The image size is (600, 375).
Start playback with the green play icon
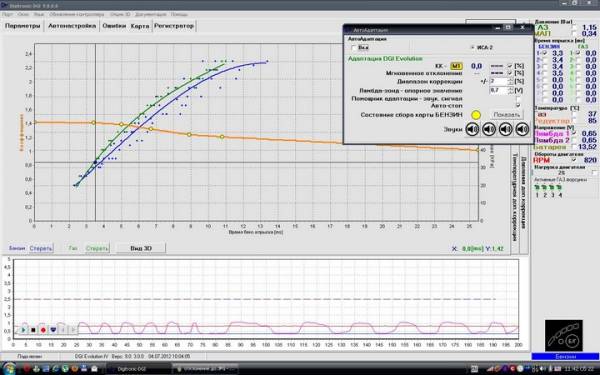[x=24, y=330]
